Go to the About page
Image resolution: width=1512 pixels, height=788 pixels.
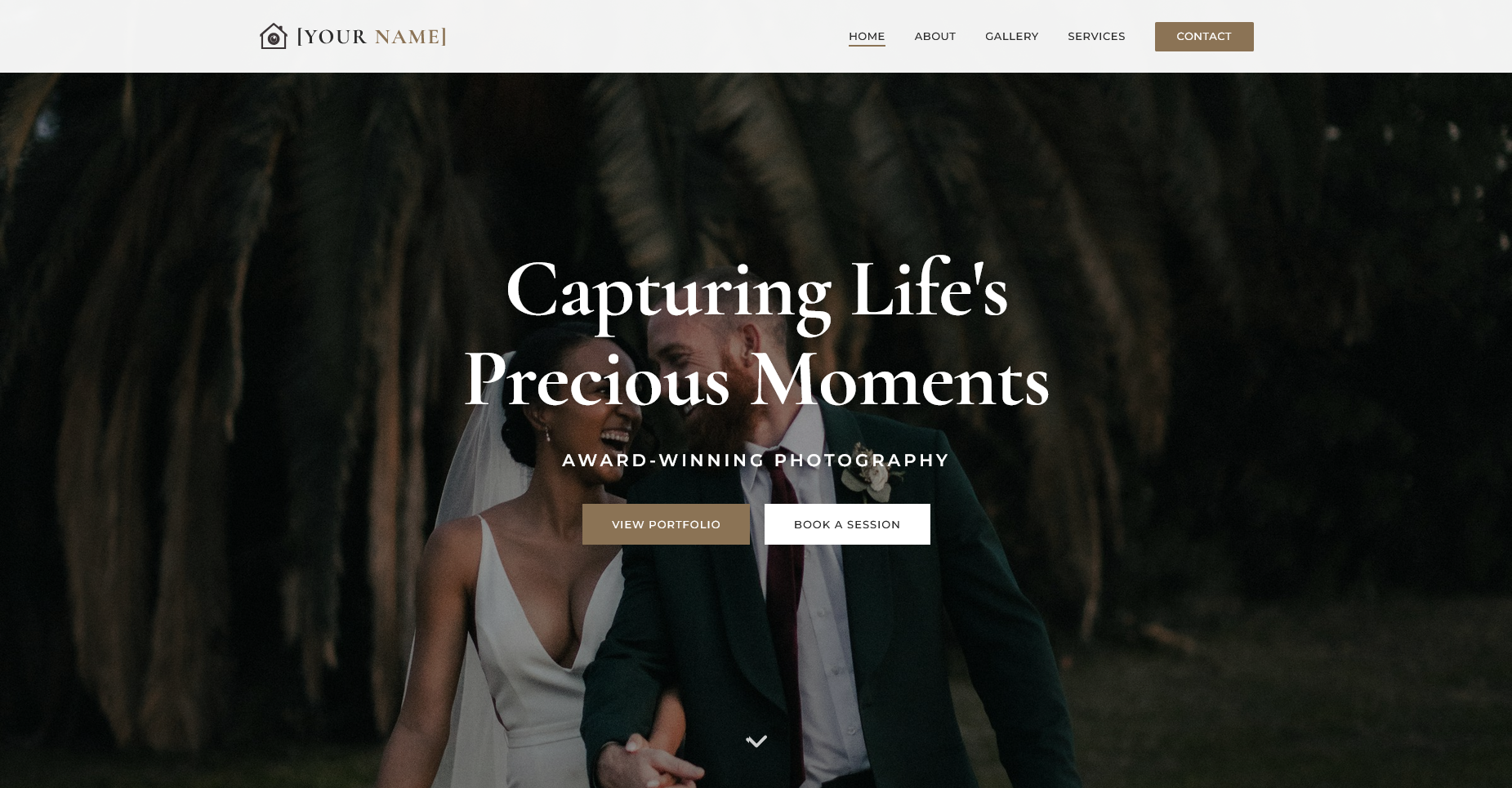[x=935, y=37]
